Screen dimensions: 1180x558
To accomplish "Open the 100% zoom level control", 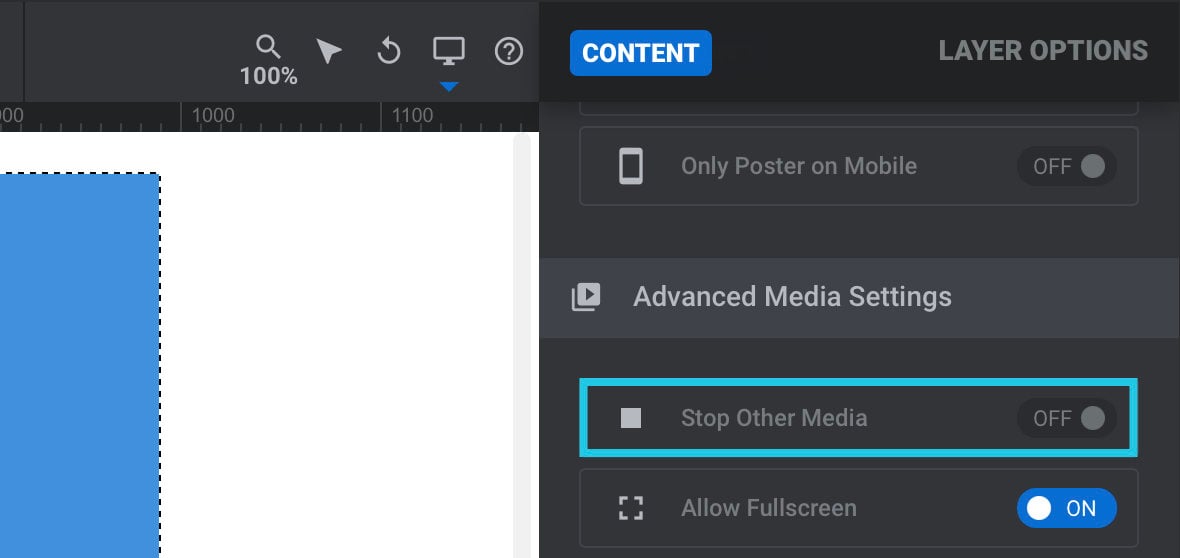I will 269,76.
